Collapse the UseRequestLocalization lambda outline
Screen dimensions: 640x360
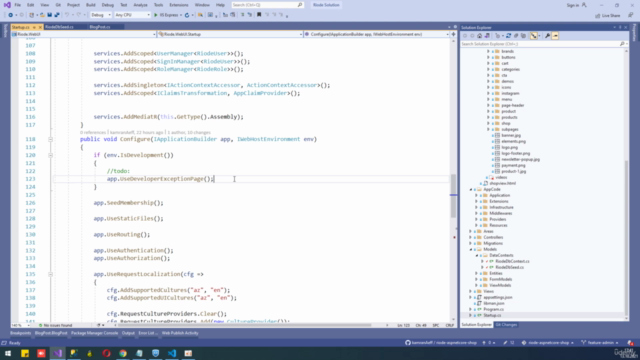click(x=51, y=274)
